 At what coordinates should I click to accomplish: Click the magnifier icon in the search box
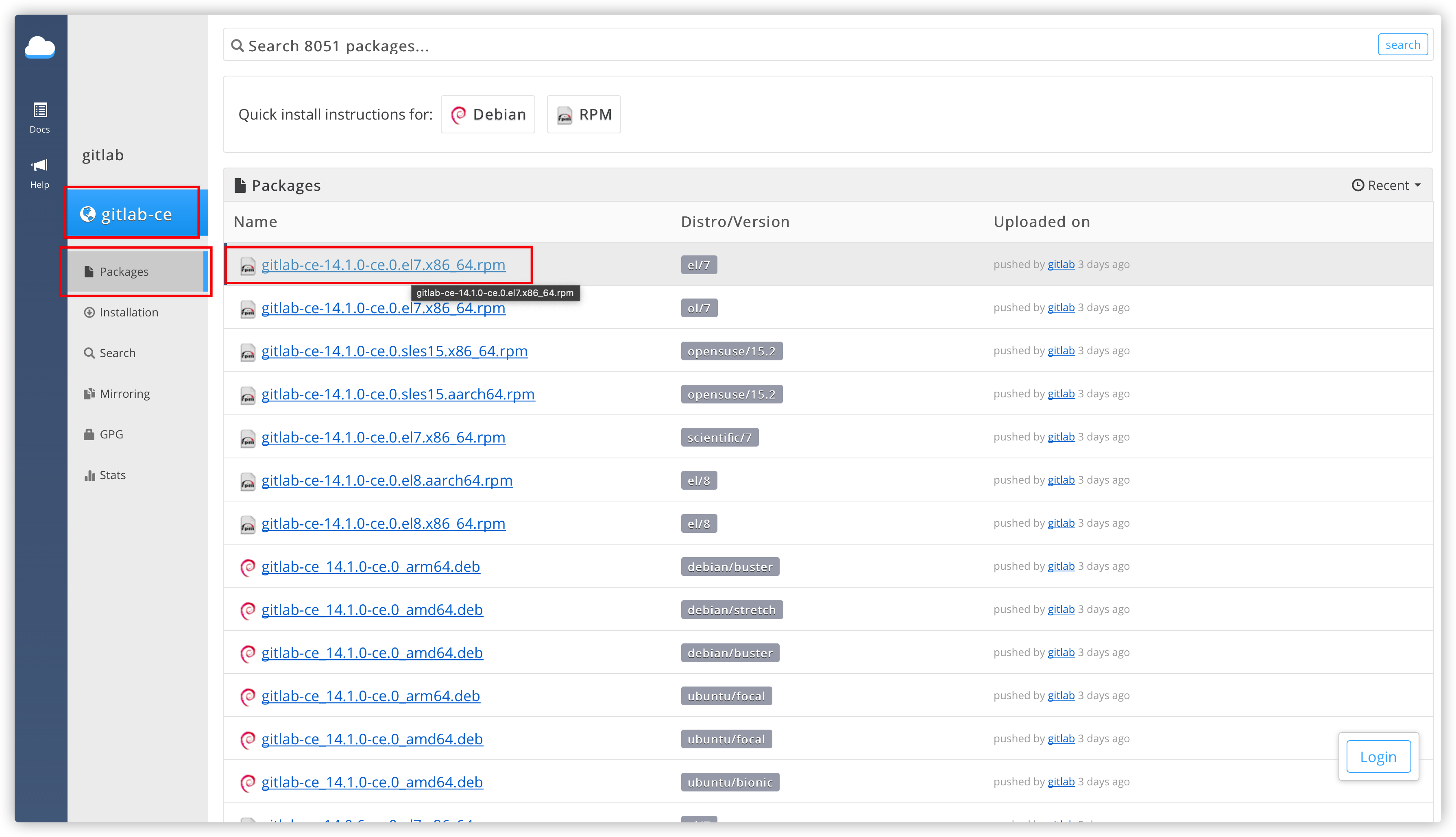(x=238, y=46)
